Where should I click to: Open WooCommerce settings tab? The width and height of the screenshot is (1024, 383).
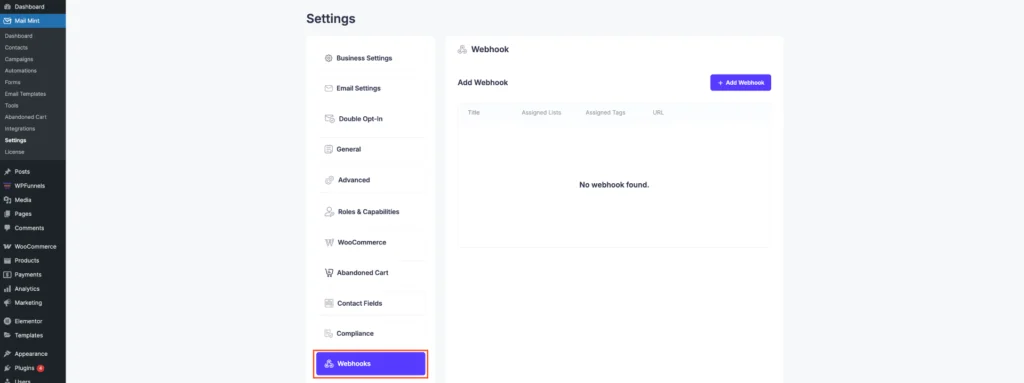(371, 242)
